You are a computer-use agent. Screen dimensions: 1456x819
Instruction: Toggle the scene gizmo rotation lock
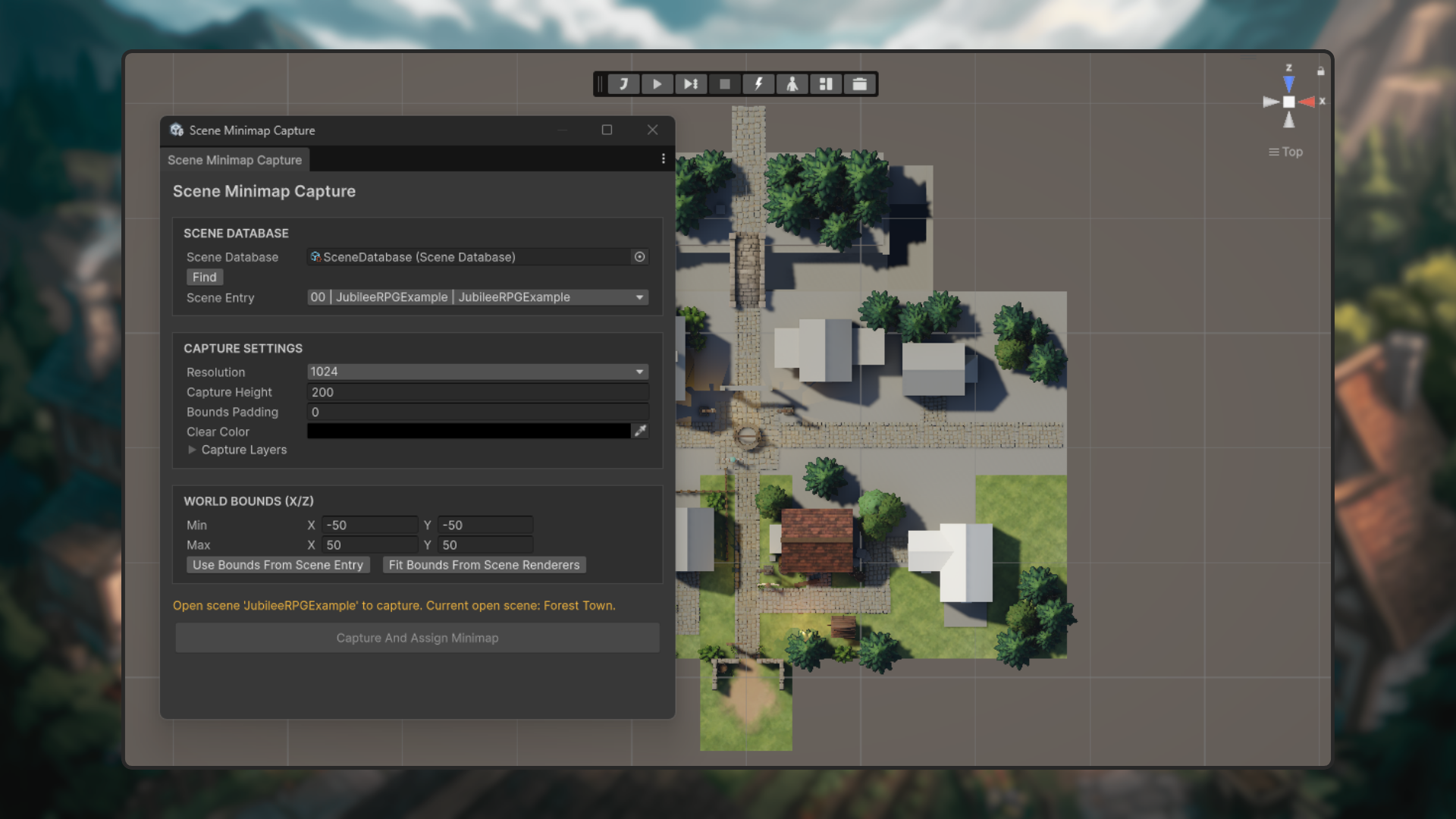[x=1321, y=71]
